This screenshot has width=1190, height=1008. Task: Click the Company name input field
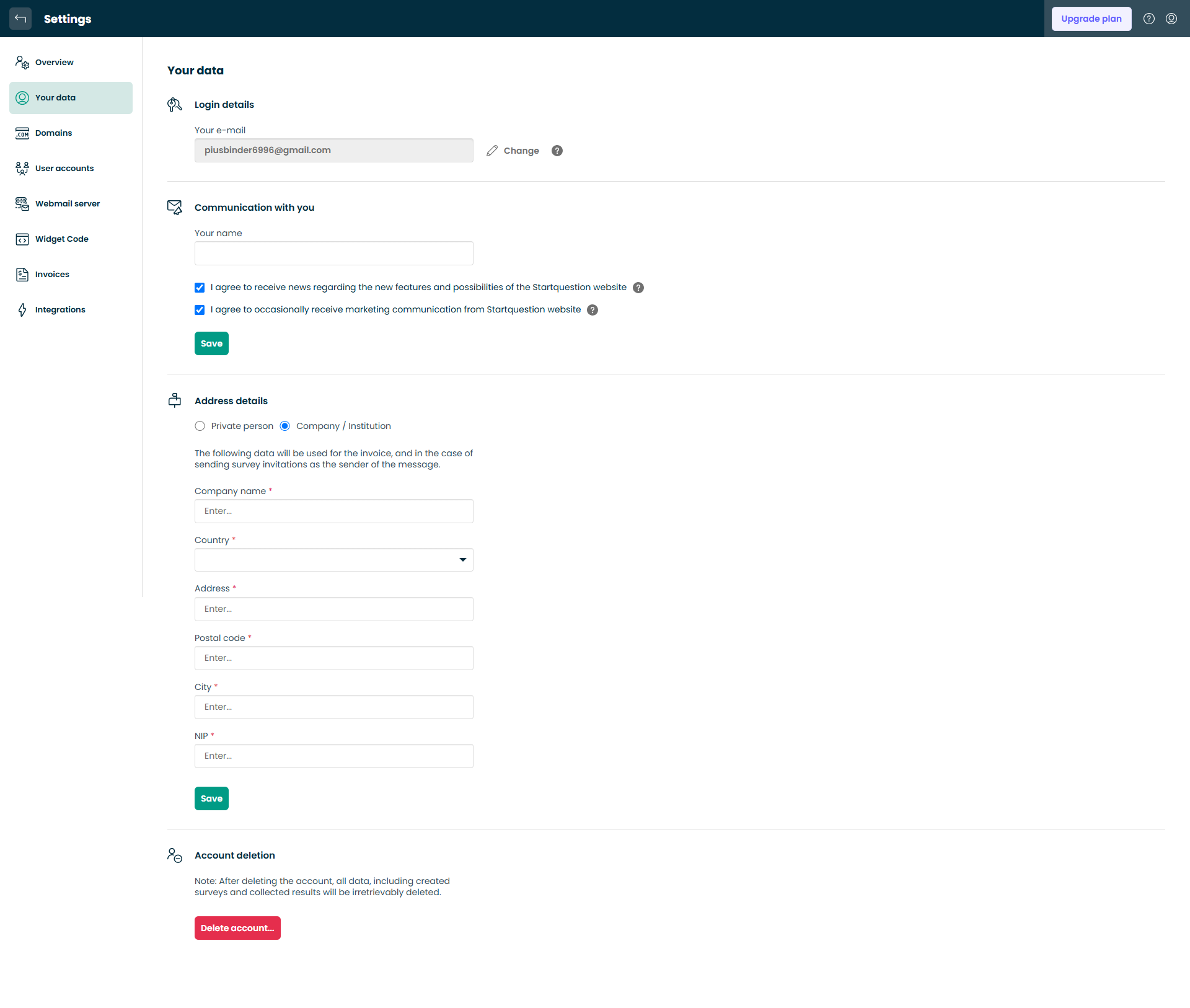(x=333, y=511)
